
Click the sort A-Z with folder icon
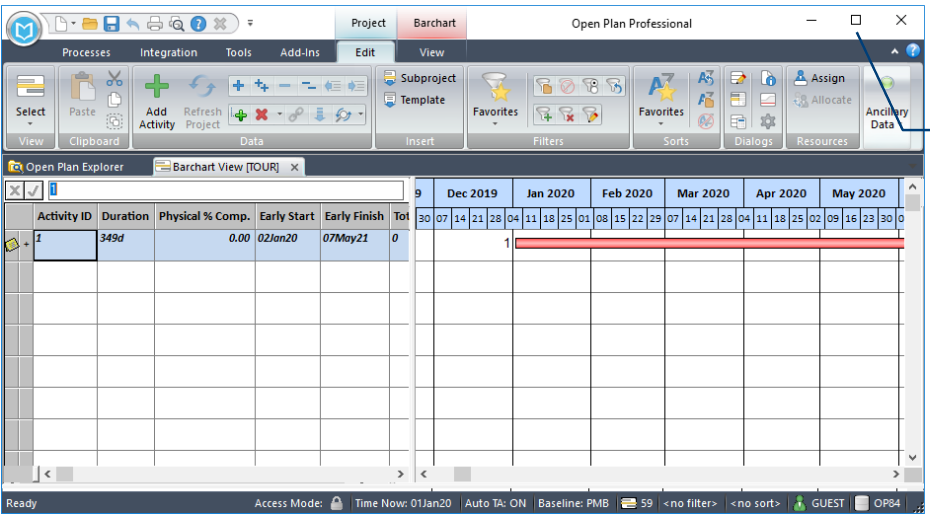[x=706, y=100]
